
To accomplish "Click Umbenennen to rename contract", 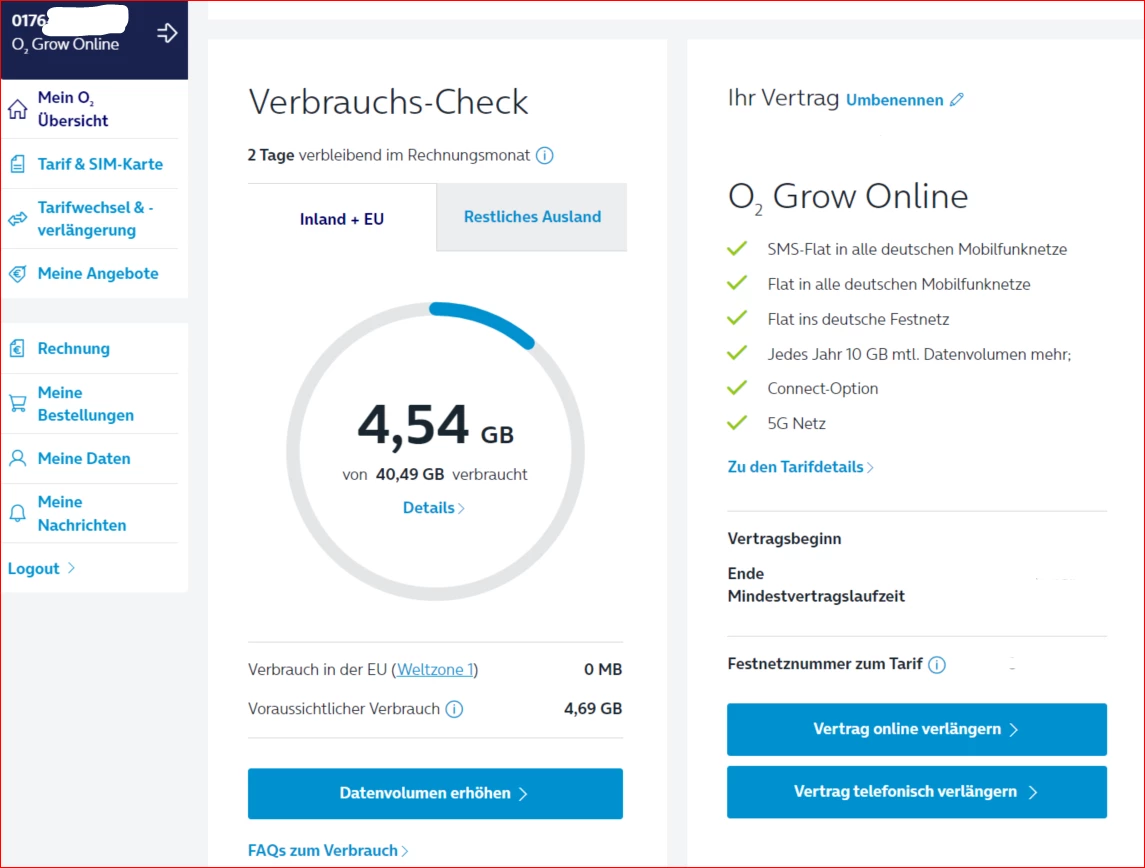I will [x=895, y=100].
